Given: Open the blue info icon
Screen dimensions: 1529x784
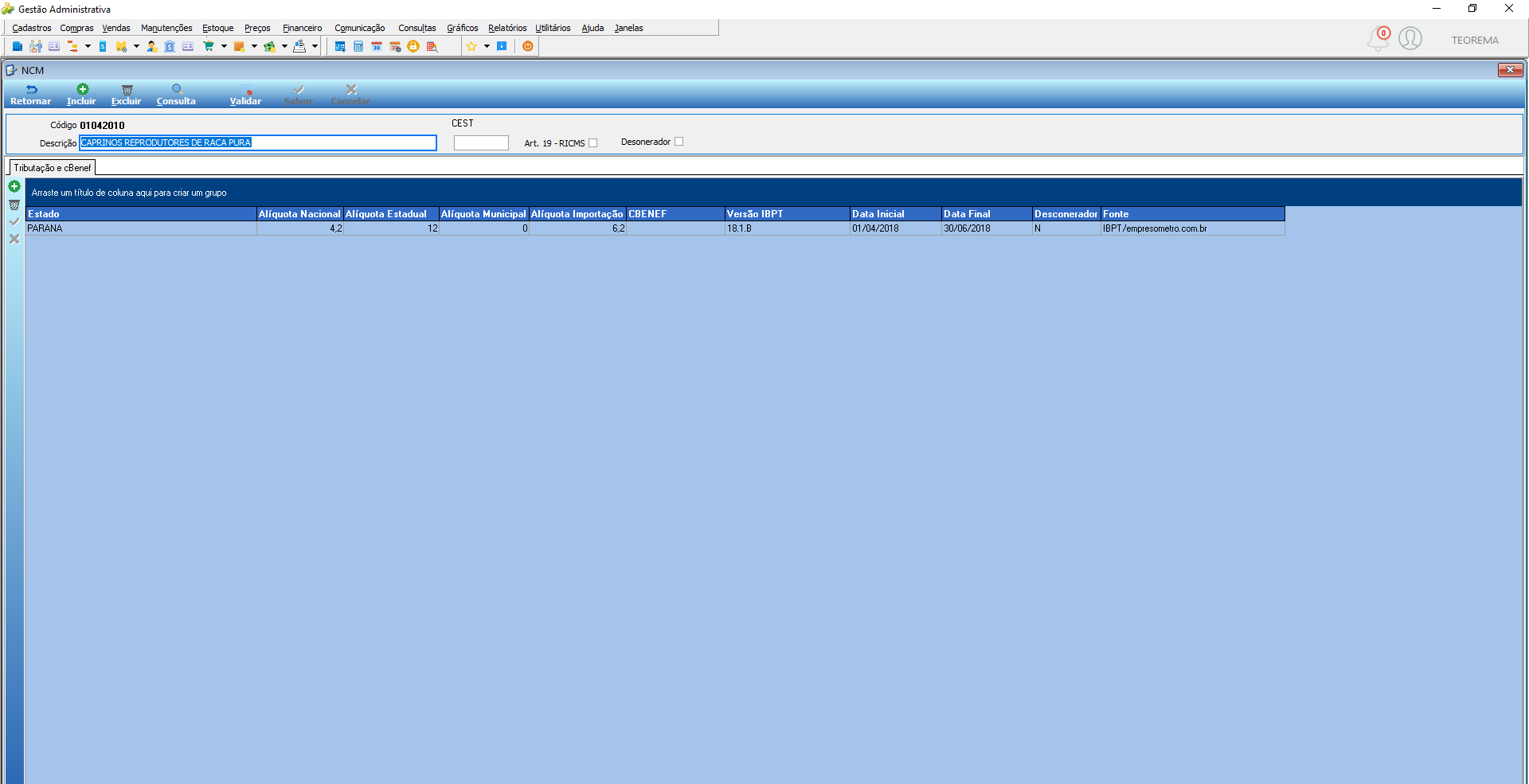Looking at the screenshot, I should 502,46.
